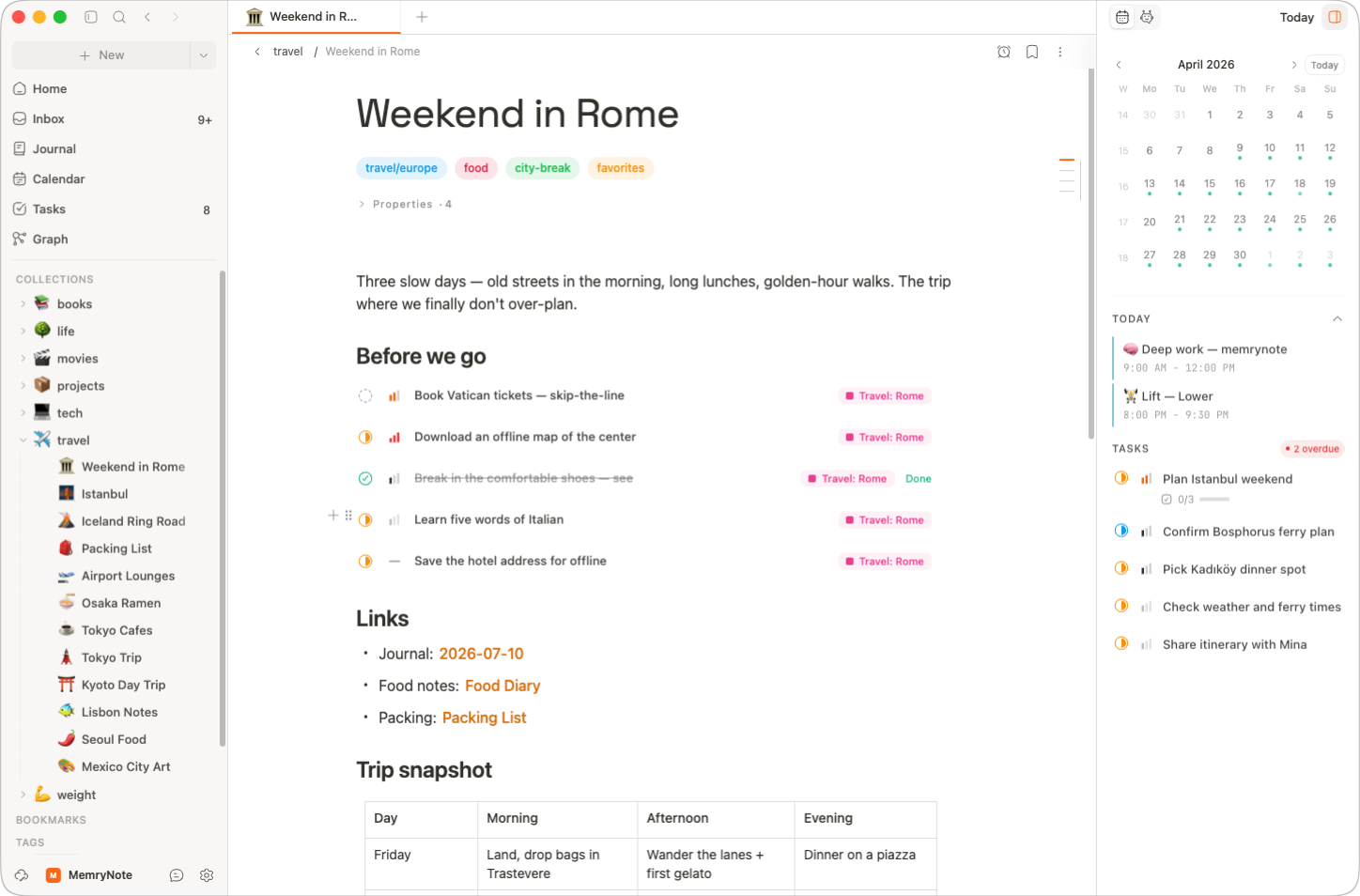Click the document vertical scrollbar
Screen dimensions: 1360x896
coord(1090,254)
